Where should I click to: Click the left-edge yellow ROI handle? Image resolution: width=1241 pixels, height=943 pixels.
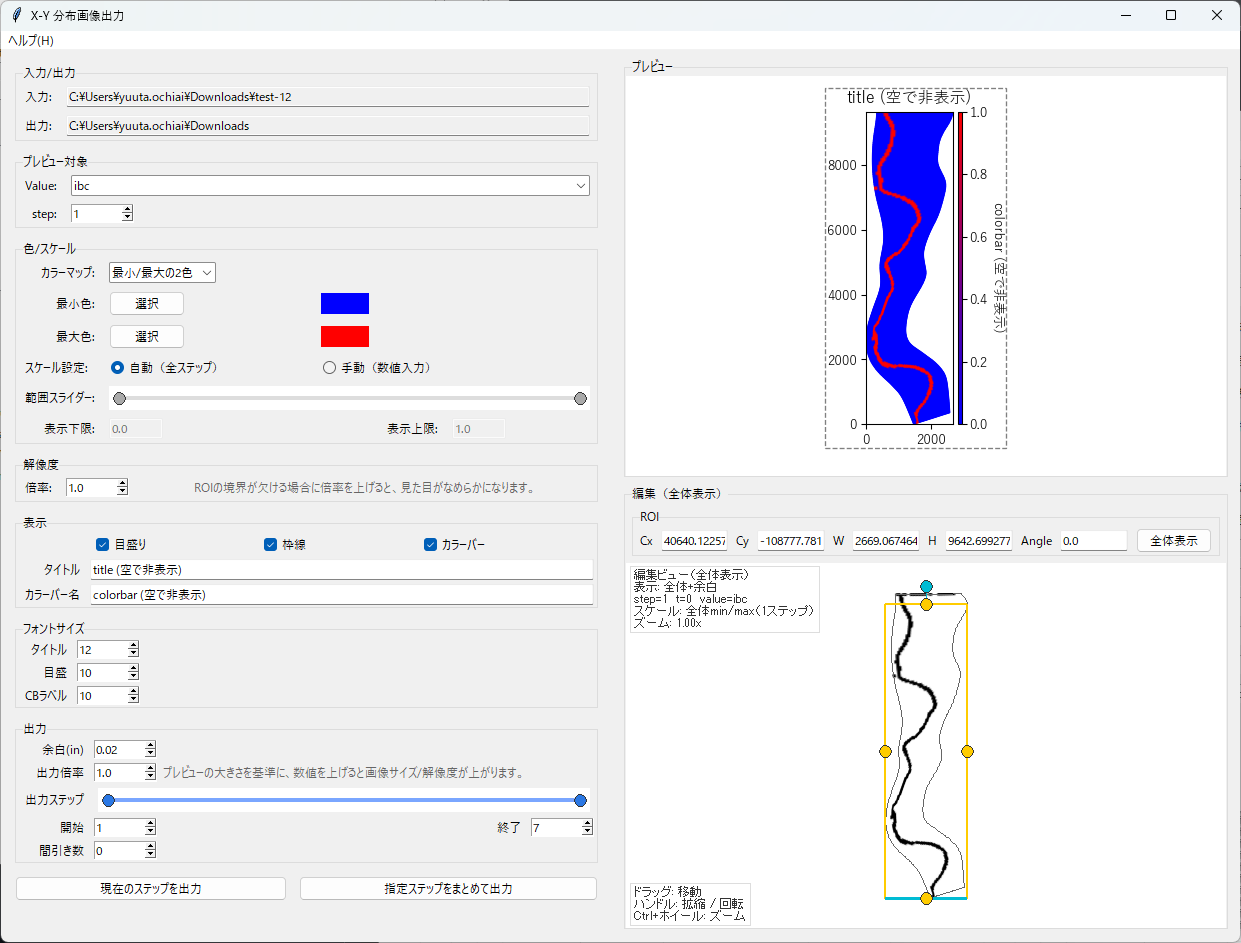coord(885,751)
